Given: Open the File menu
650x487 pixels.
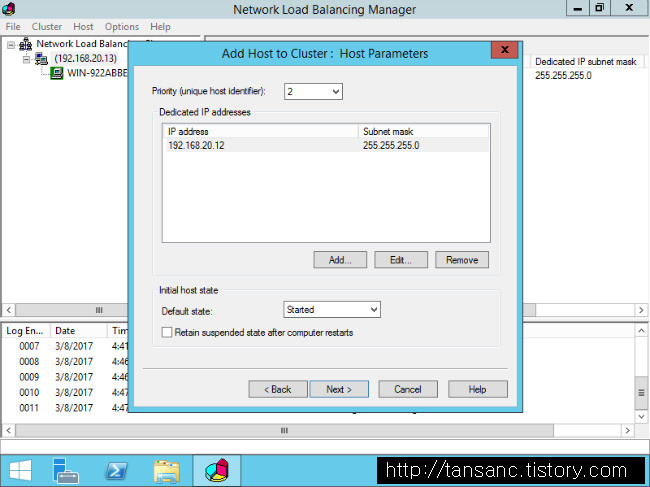Looking at the screenshot, I should click(13, 27).
